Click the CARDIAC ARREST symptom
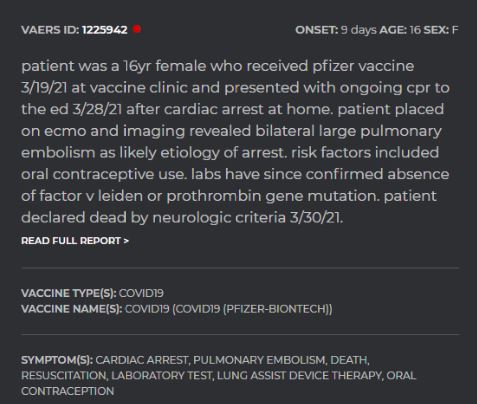 (142, 360)
